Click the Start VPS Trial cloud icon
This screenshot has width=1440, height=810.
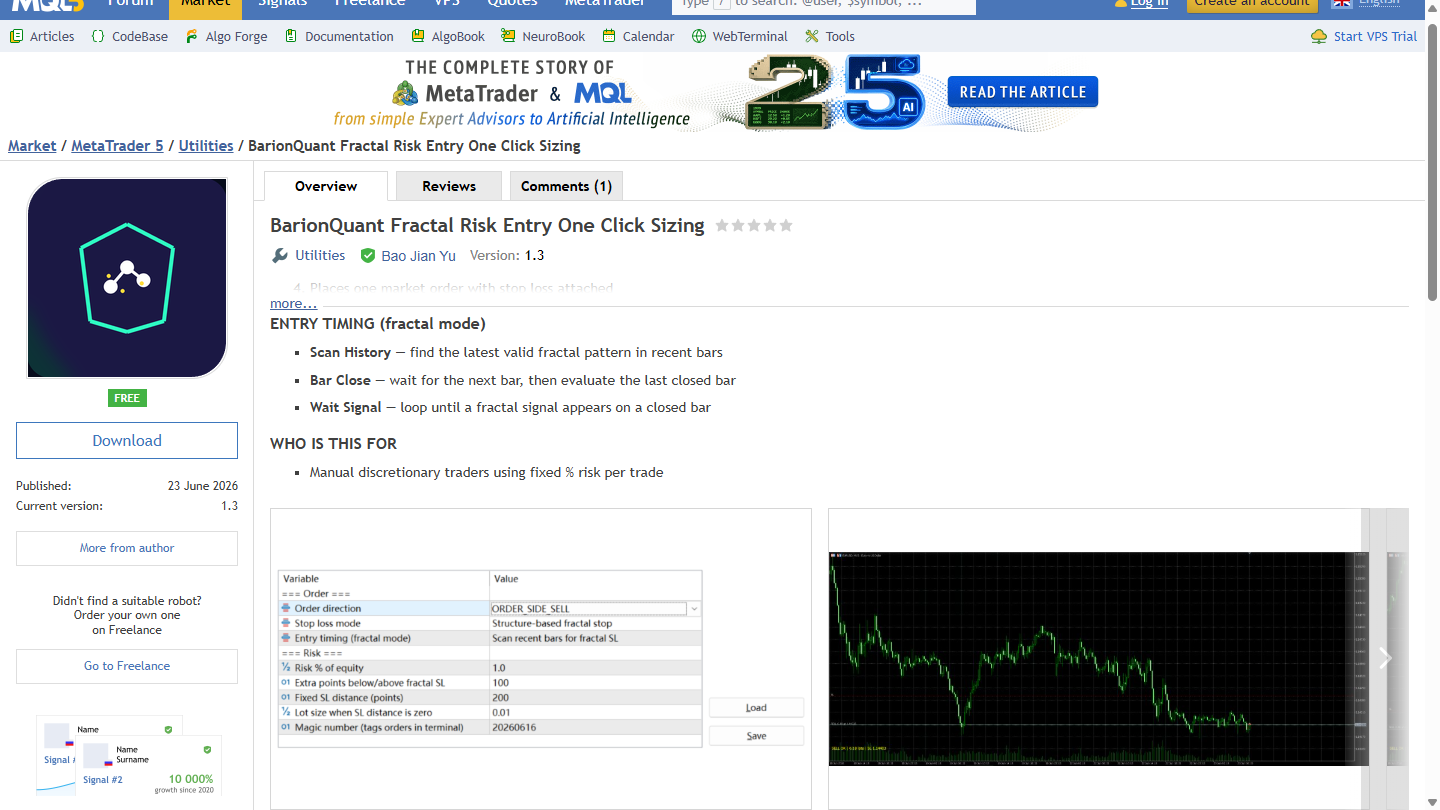pos(1319,36)
